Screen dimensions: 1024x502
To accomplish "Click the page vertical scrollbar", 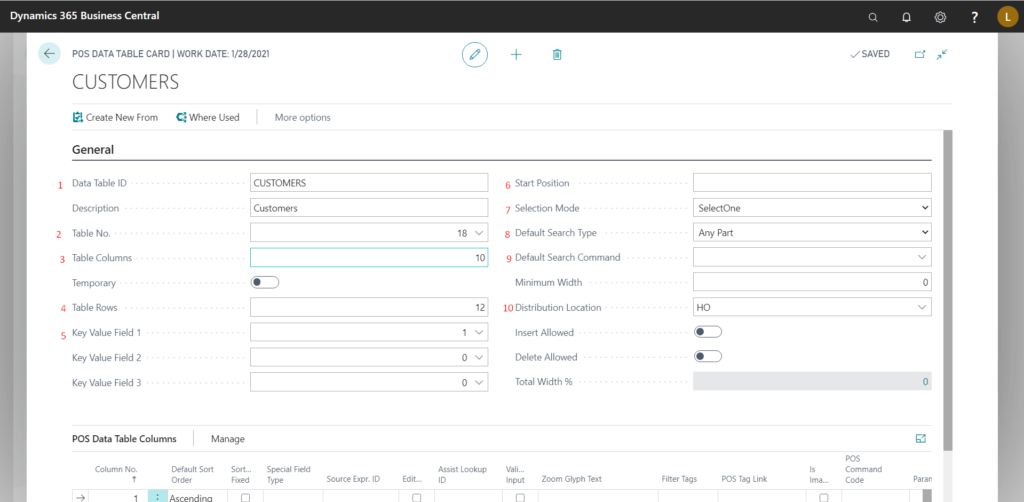I will [948, 289].
